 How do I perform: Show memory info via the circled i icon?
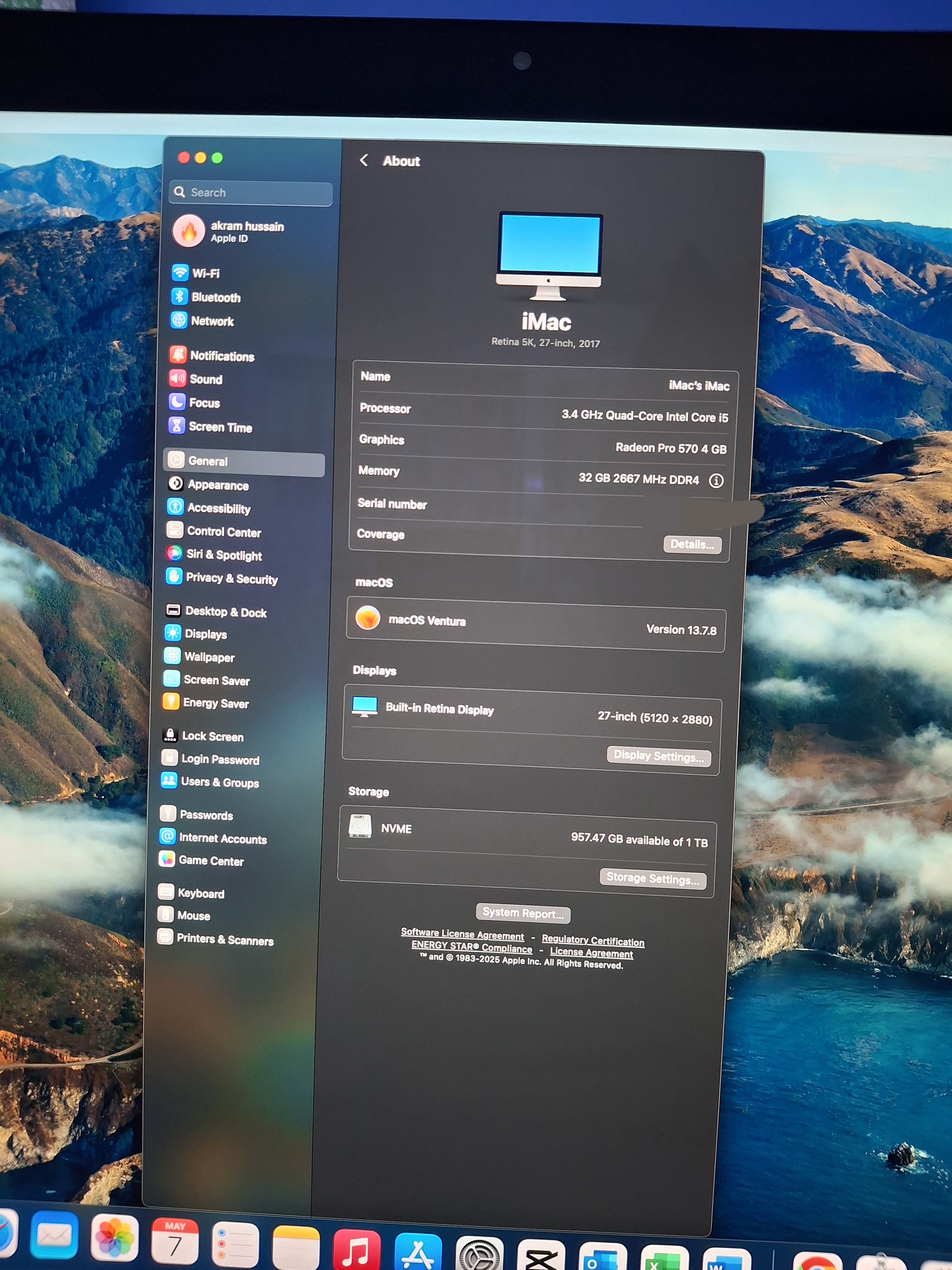(716, 481)
